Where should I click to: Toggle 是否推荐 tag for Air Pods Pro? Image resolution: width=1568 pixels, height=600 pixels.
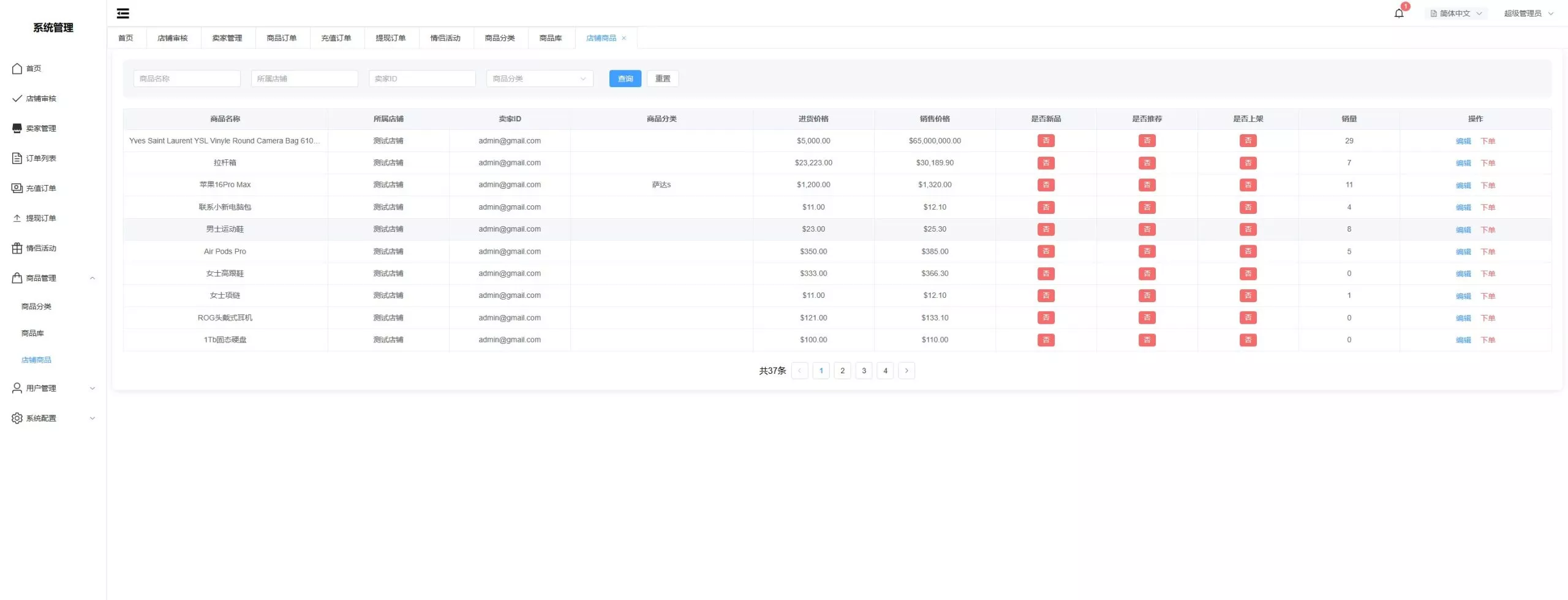[1147, 251]
